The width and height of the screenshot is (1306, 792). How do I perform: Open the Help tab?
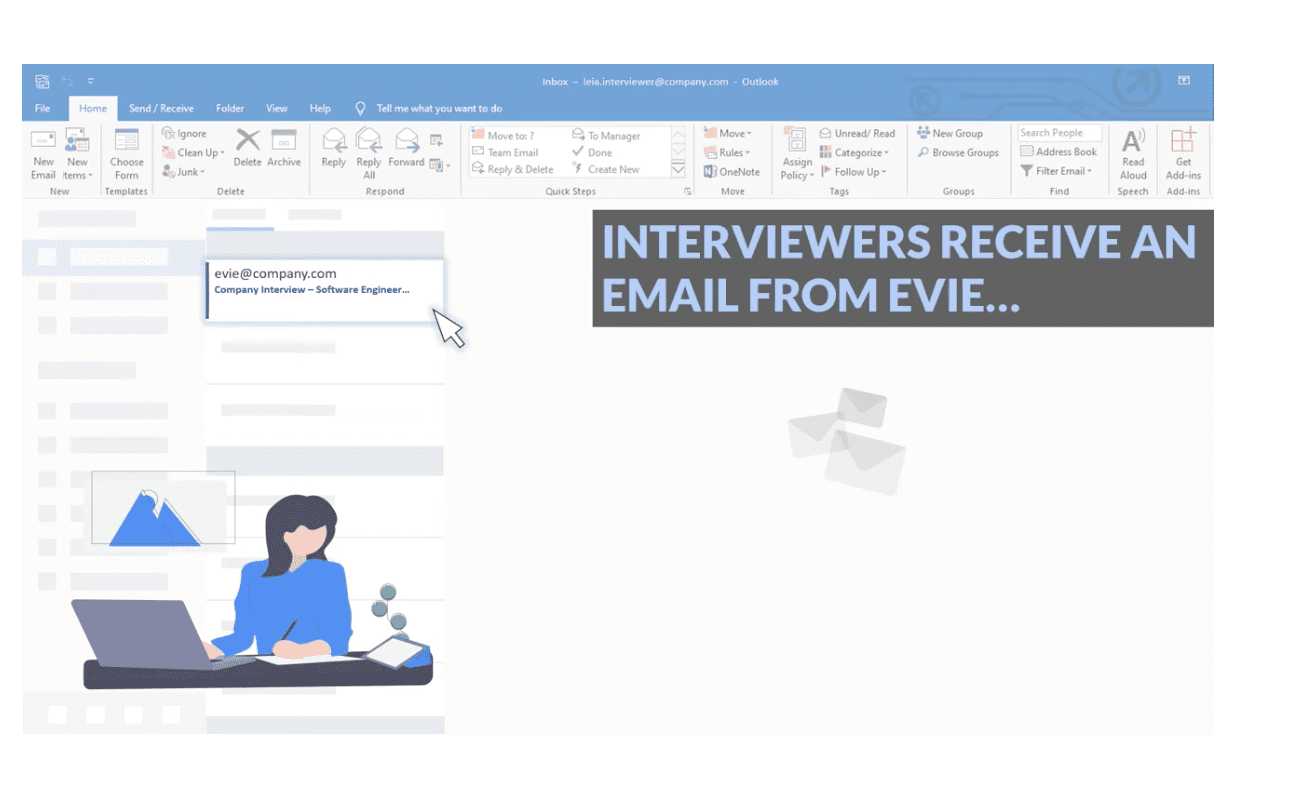pyautogui.click(x=320, y=108)
